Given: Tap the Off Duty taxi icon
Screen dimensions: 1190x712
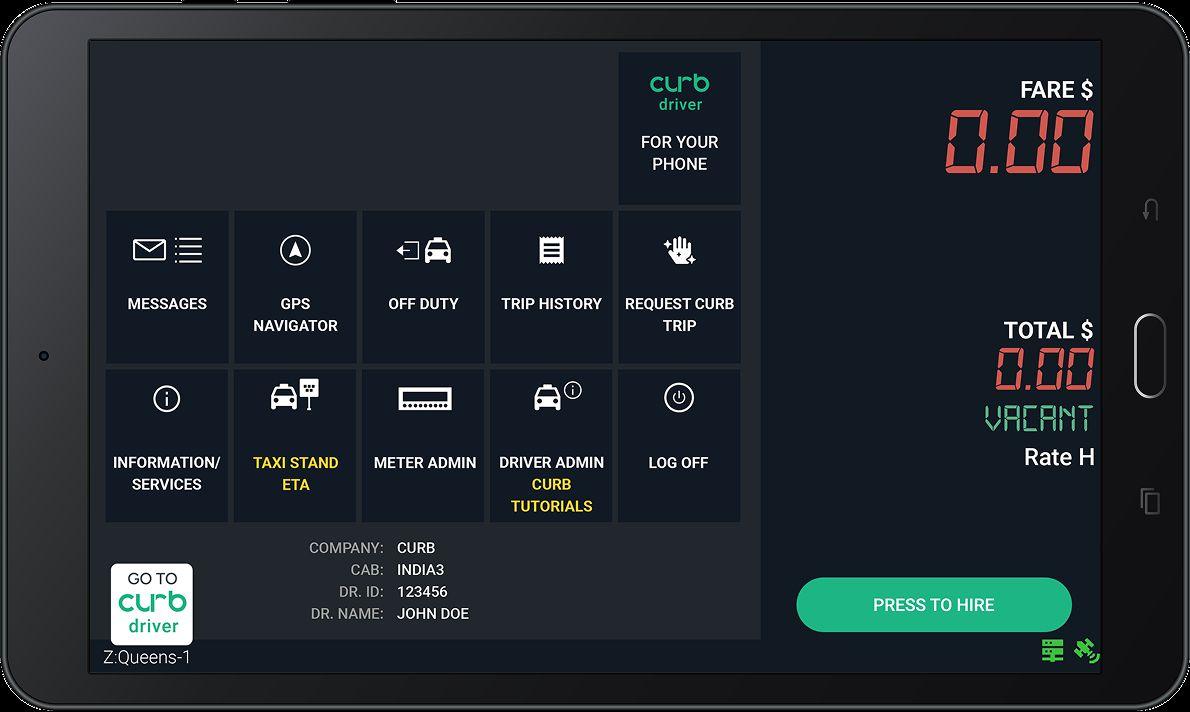Looking at the screenshot, I should (423, 250).
